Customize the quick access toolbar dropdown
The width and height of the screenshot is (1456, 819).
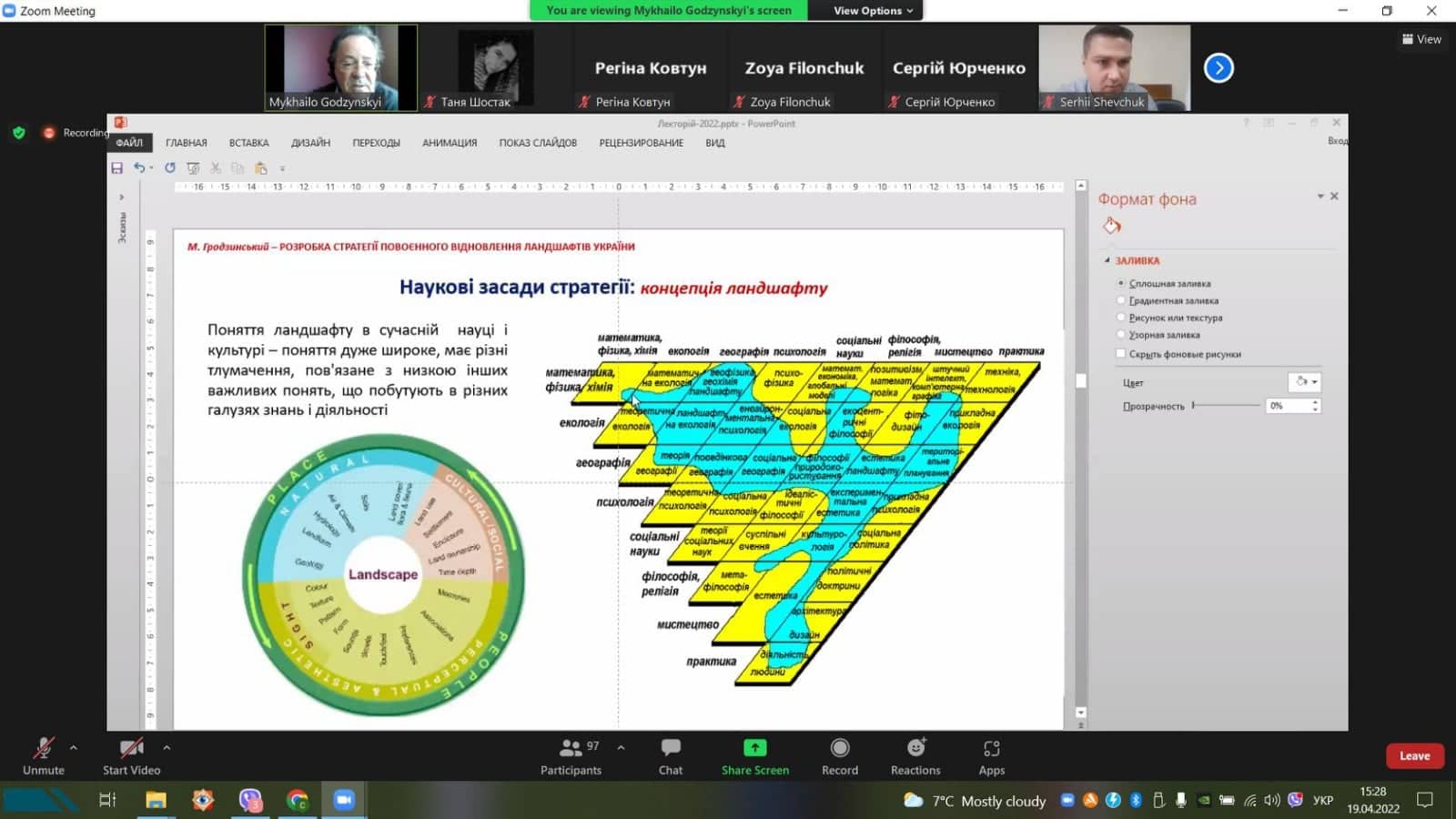pos(282,168)
